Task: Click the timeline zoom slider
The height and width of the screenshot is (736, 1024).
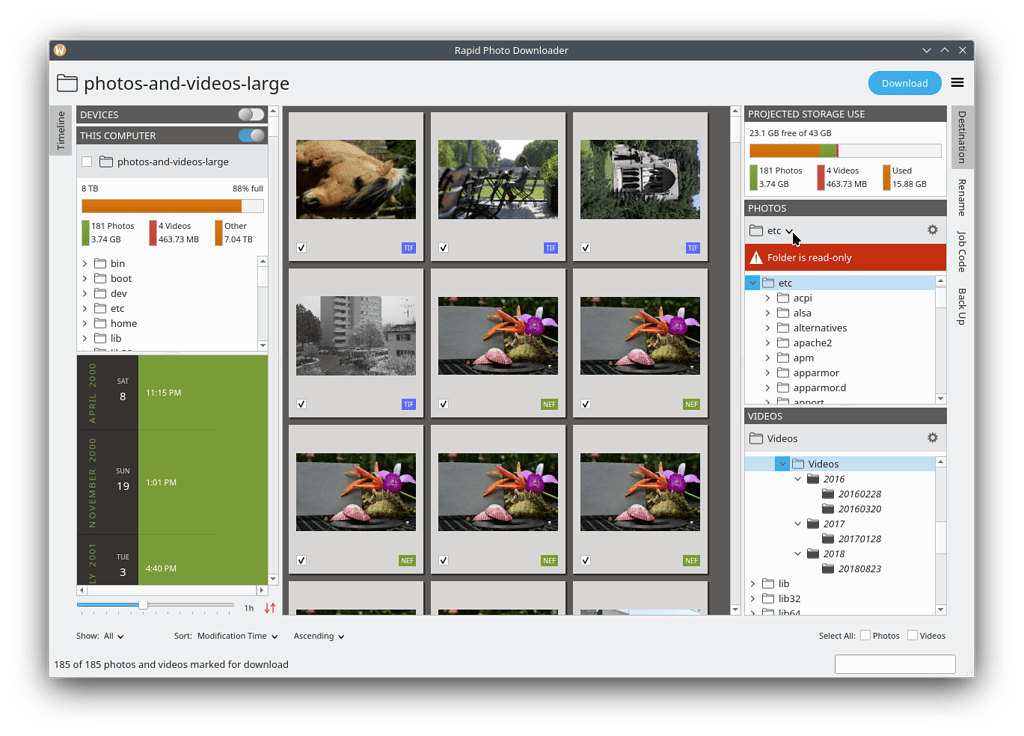Action: (x=143, y=604)
